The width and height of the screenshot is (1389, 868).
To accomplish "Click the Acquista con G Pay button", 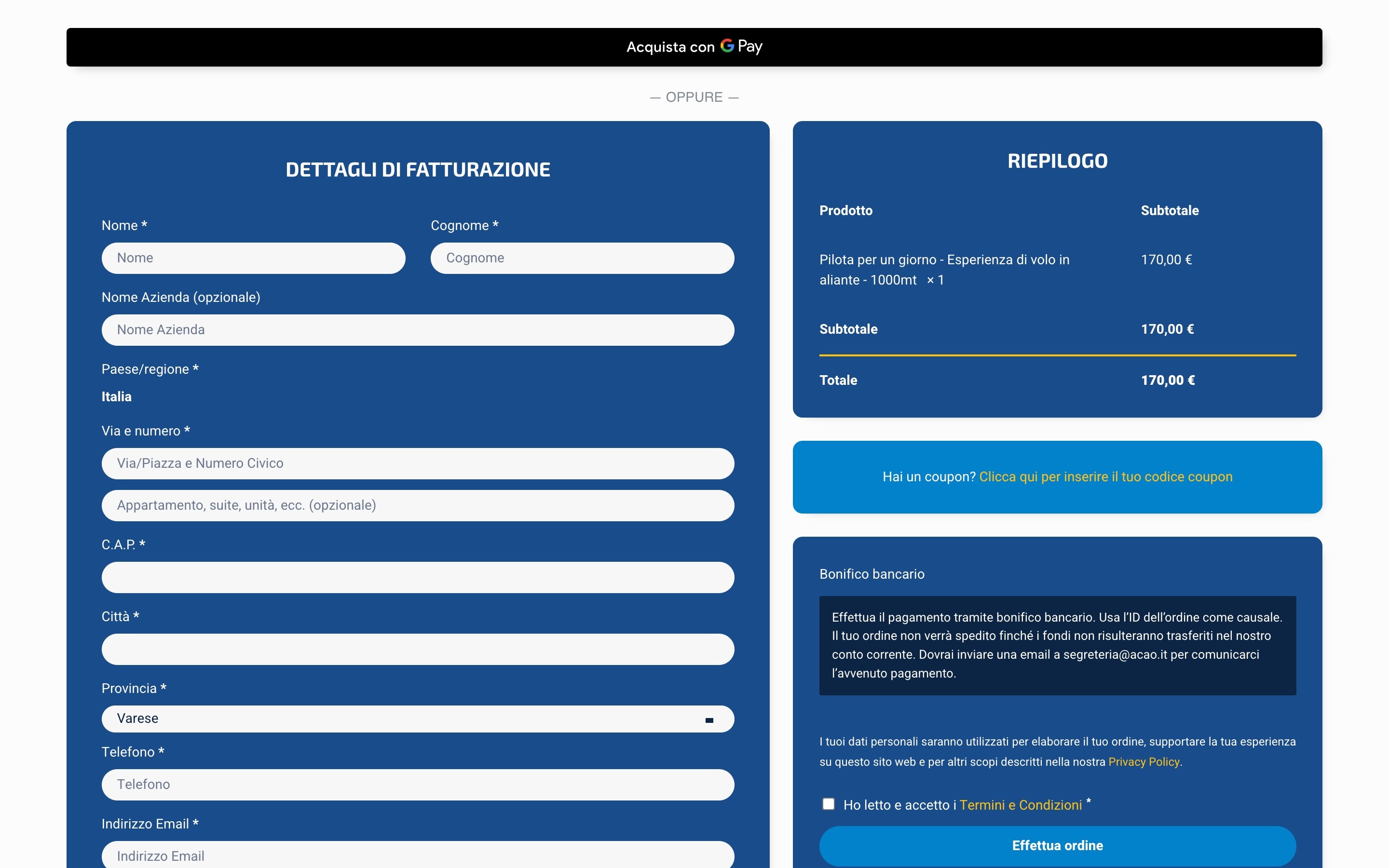I will click(x=694, y=47).
